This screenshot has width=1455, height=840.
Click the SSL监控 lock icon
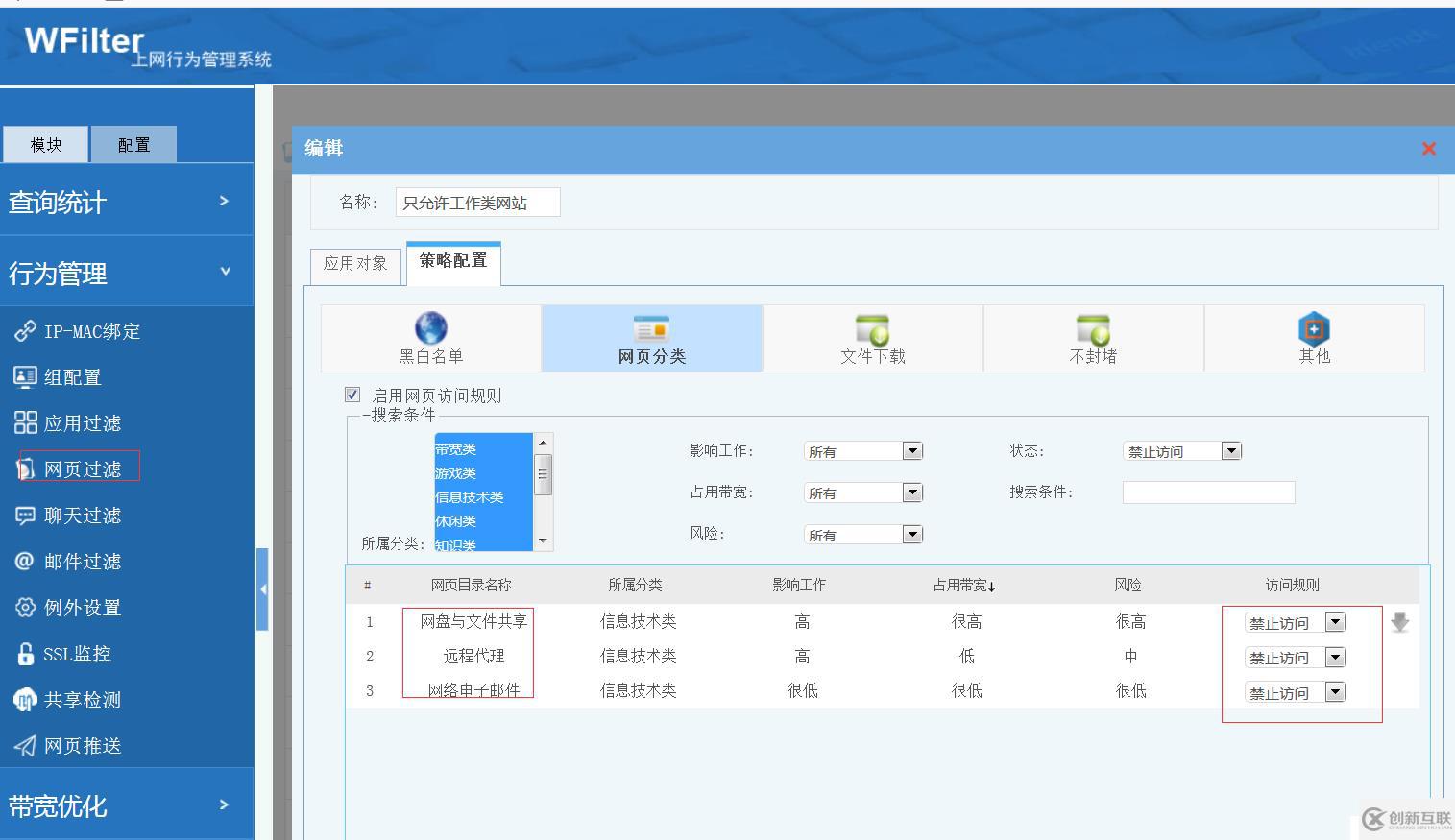[x=25, y=654]
